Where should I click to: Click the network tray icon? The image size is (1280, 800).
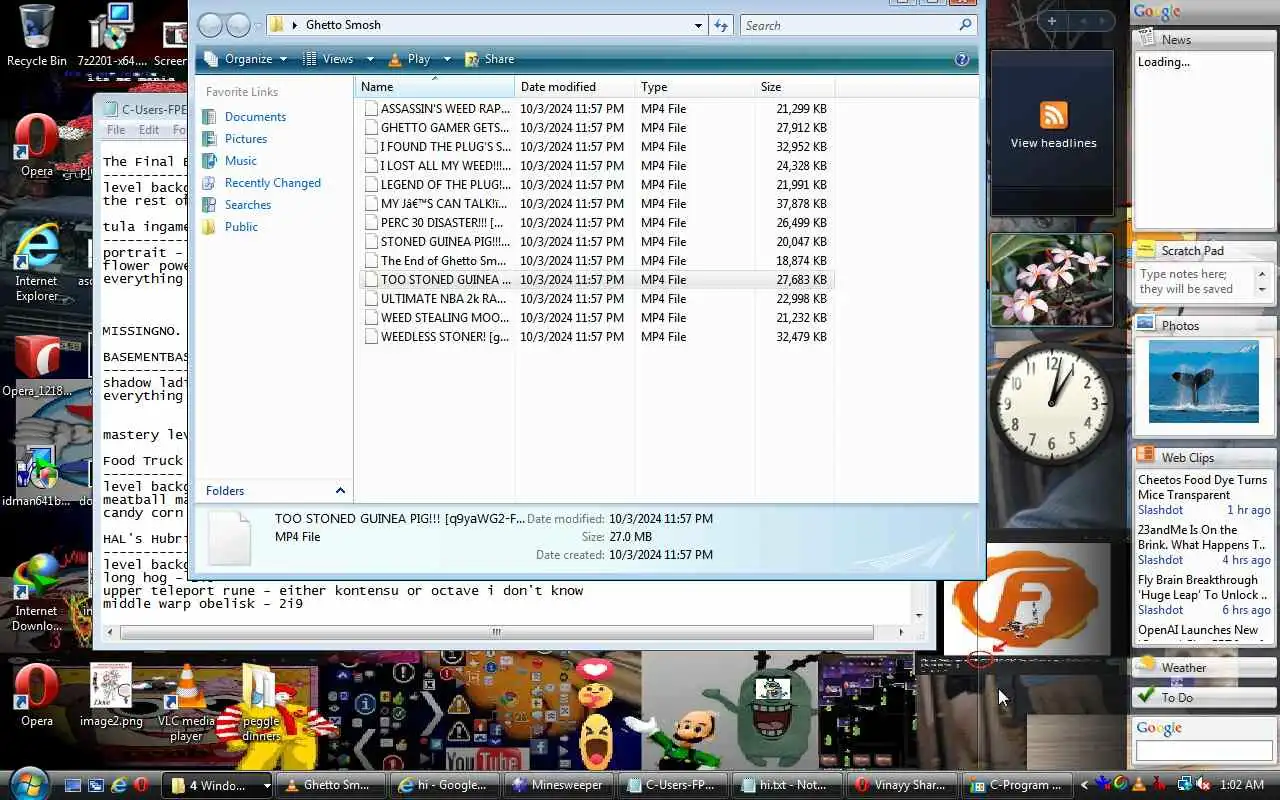click(1185, 785)
